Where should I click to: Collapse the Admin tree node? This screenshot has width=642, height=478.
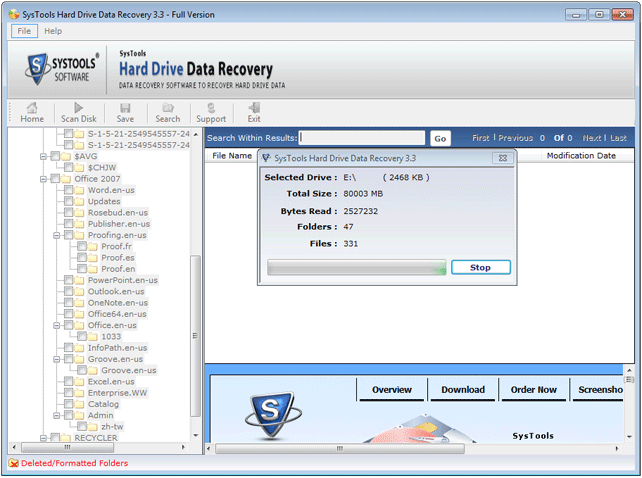57,415
